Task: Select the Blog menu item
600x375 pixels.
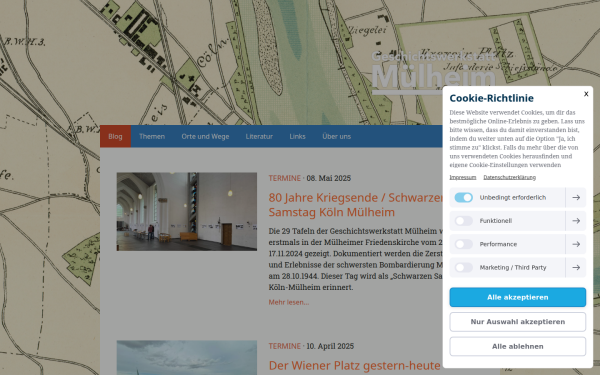Action: click(115, 136)
